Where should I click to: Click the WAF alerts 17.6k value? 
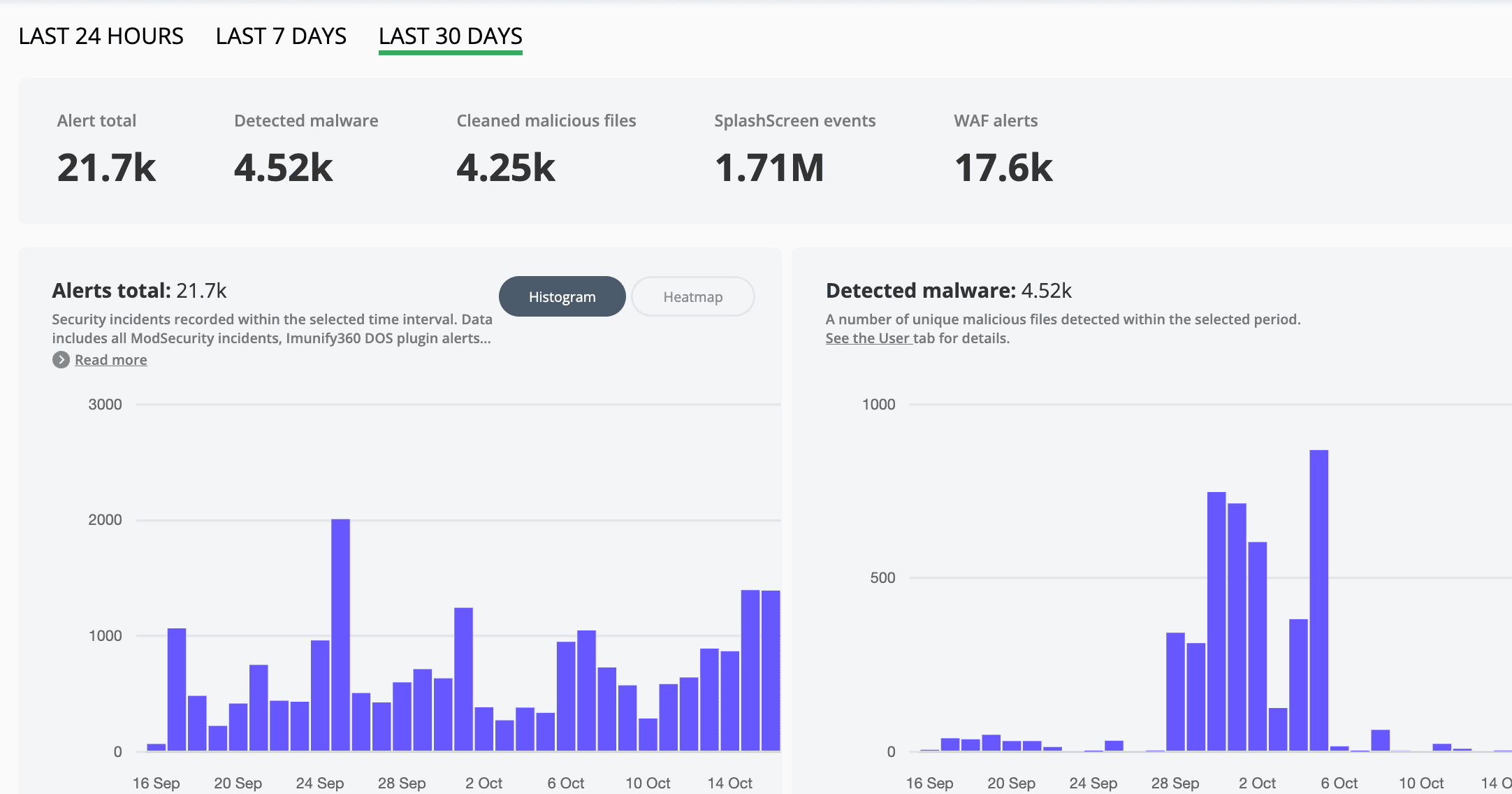click(1003, 168)
